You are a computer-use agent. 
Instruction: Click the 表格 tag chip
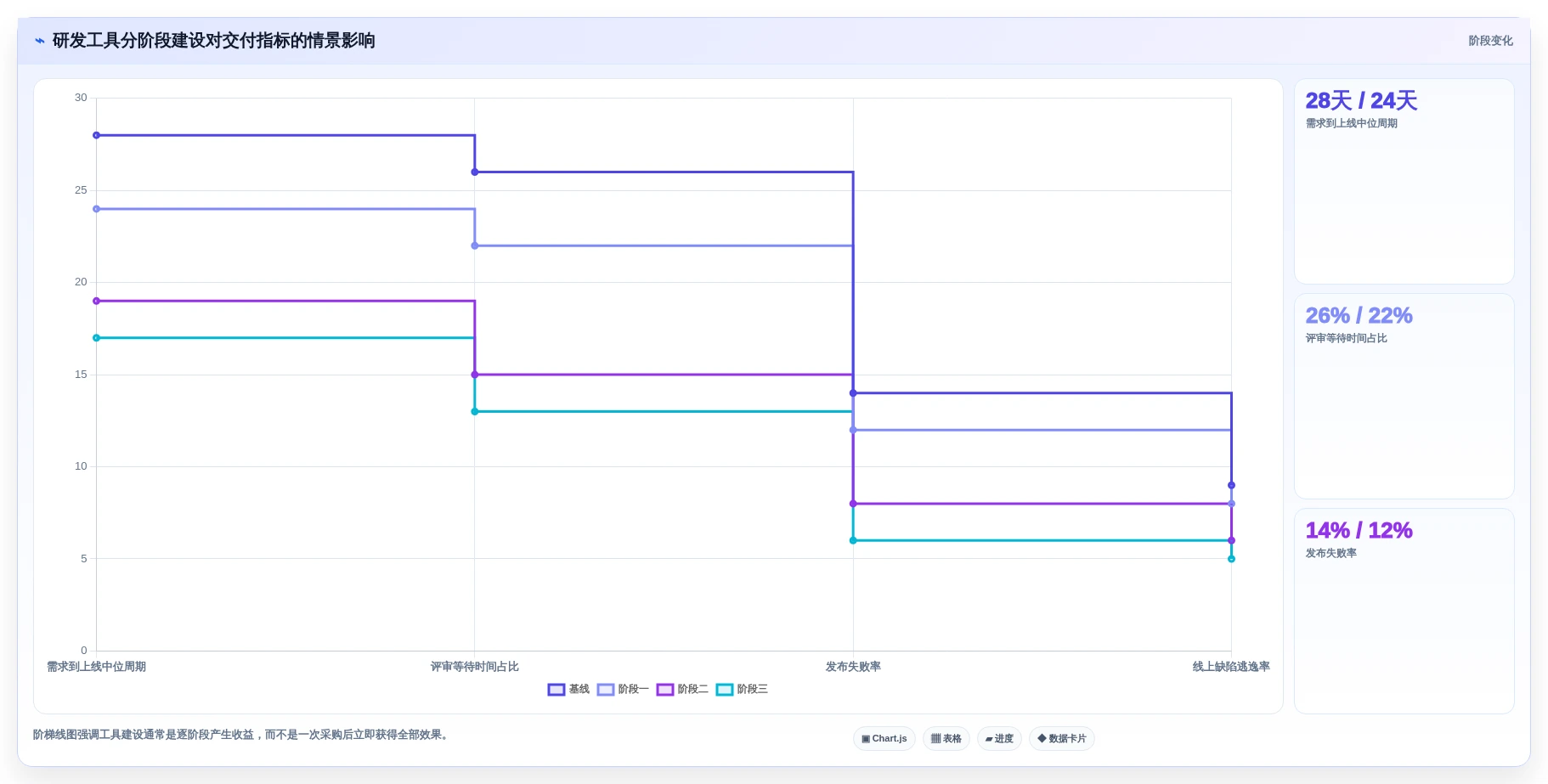coord(946,738)
